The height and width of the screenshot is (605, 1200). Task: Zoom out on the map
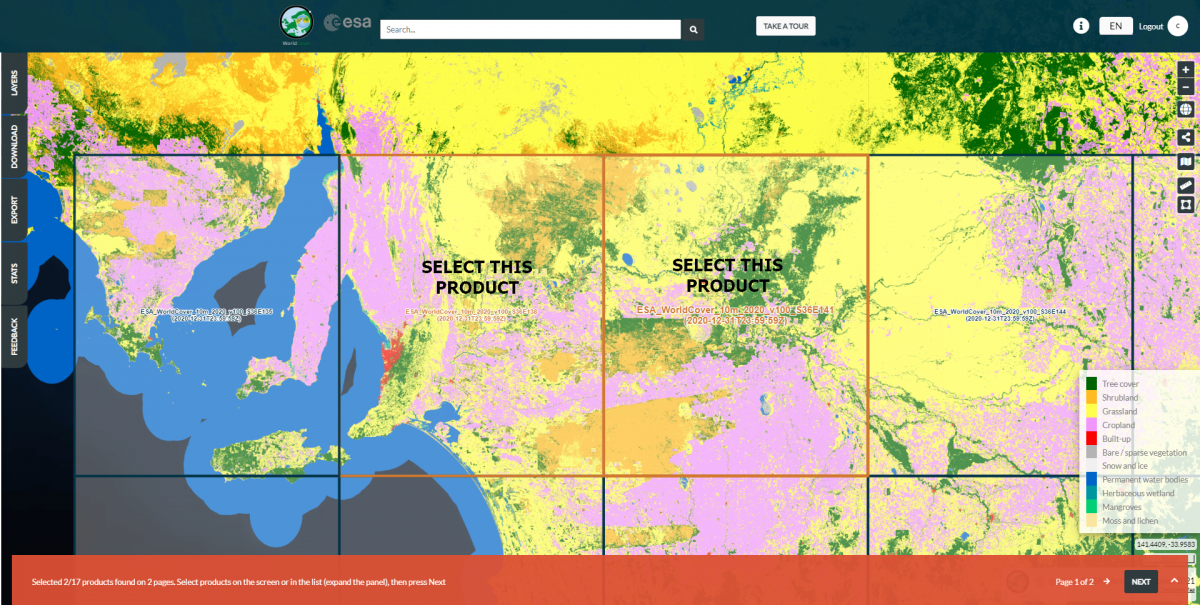(1185, 87)
